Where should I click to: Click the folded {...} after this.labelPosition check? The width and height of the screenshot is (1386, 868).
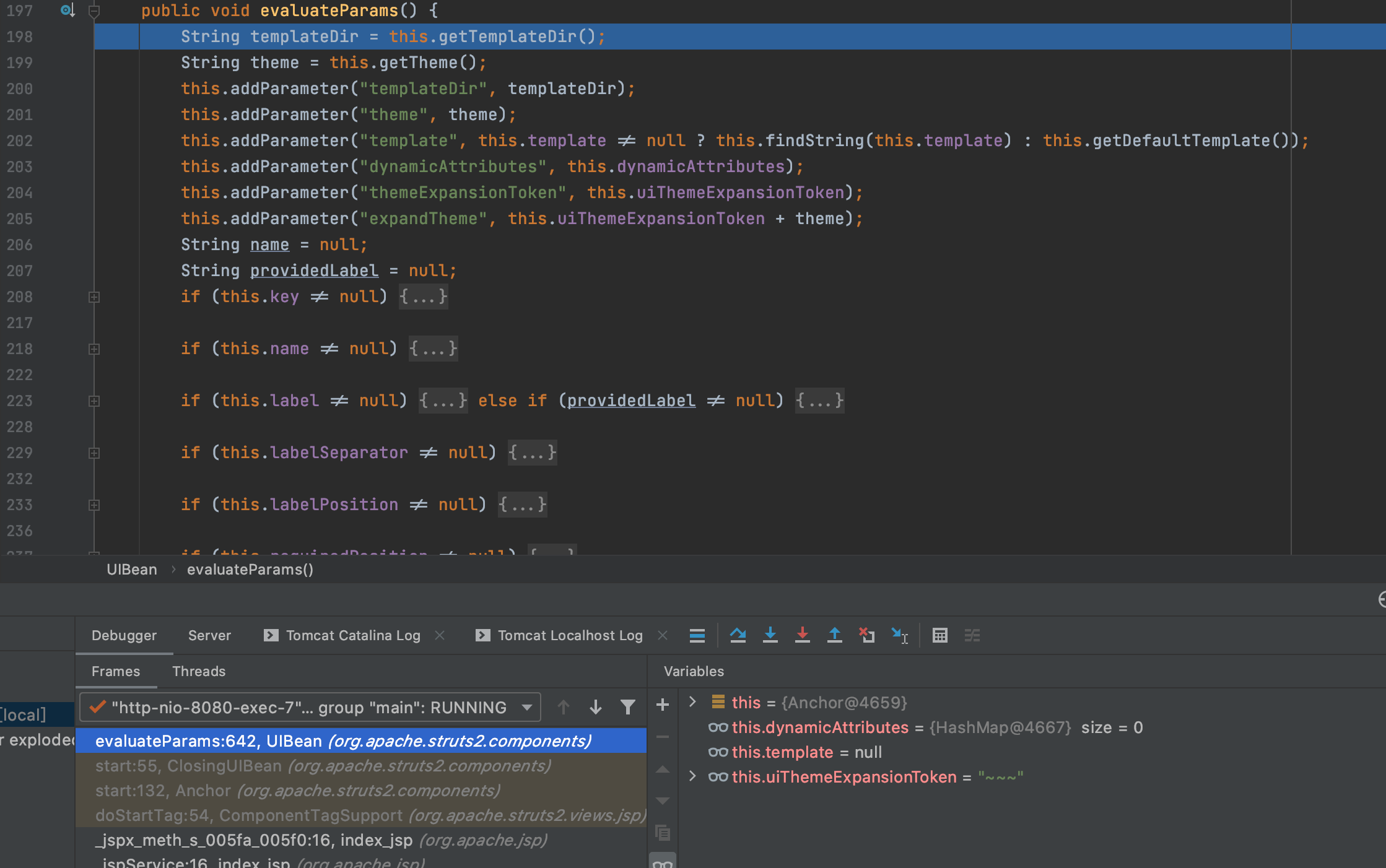(523, 505)
